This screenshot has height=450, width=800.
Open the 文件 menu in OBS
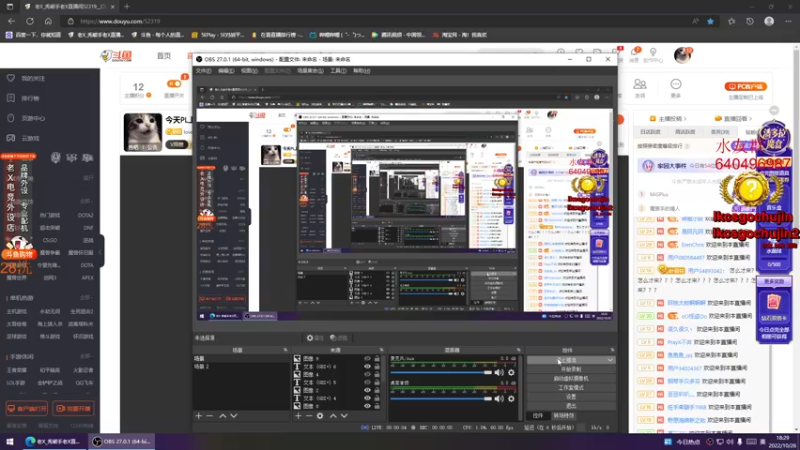click(x=204, y=71)
